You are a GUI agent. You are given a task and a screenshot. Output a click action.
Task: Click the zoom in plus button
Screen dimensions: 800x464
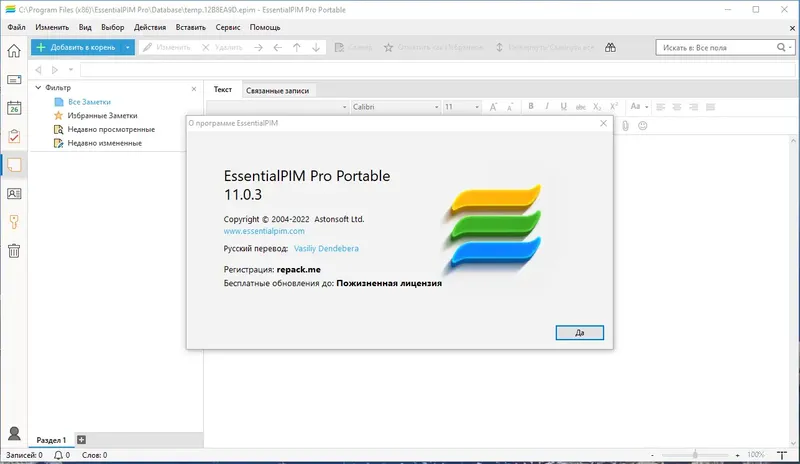tap(737, 455)
